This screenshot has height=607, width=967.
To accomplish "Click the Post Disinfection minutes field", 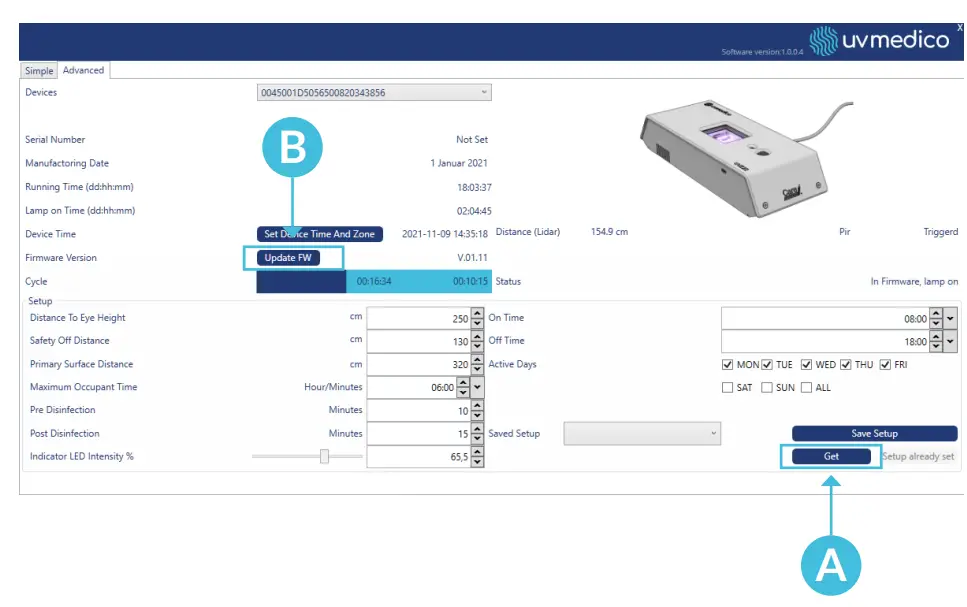I will pos(419,434).
